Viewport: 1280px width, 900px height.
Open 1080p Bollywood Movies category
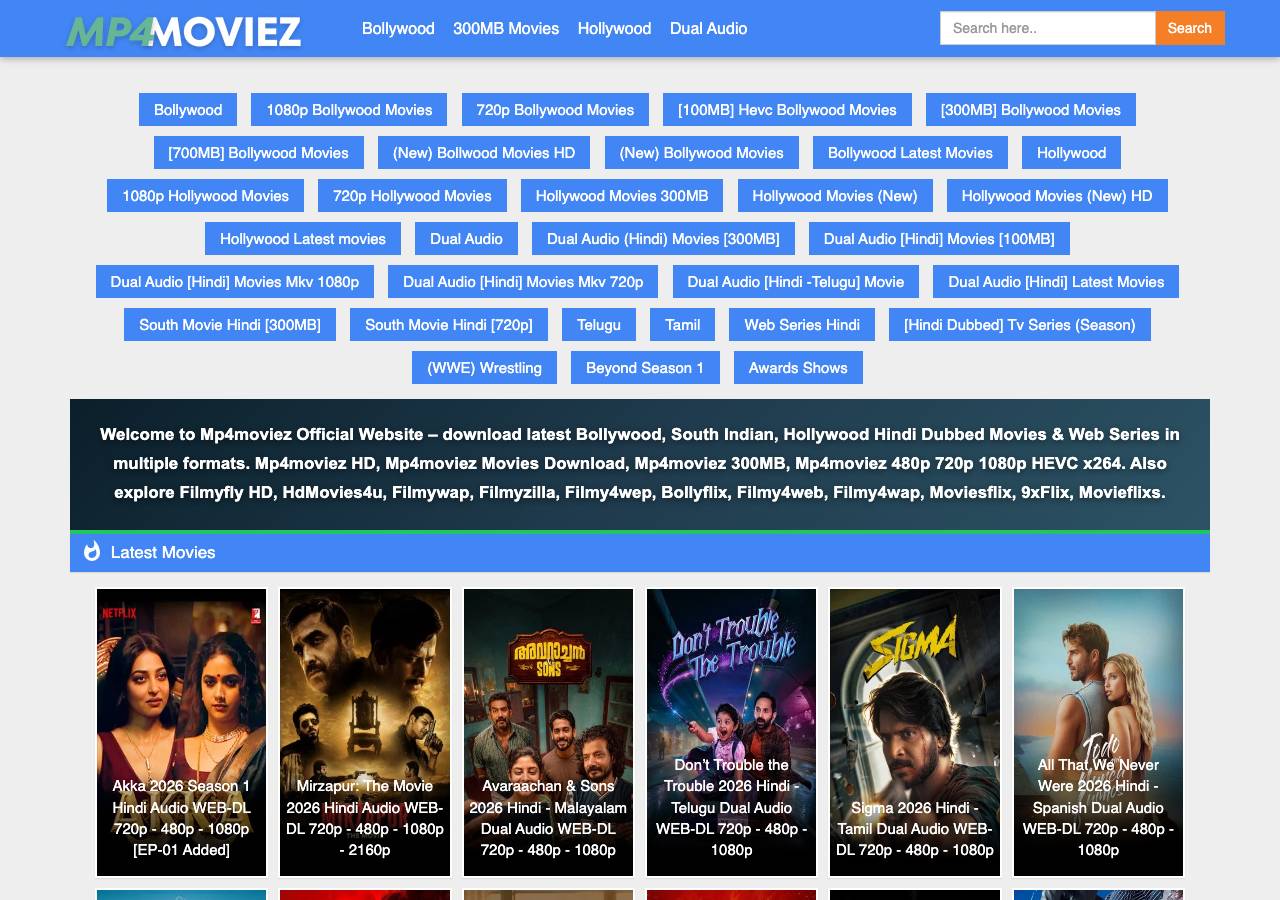pyautogui.click(x=349, y=109)
